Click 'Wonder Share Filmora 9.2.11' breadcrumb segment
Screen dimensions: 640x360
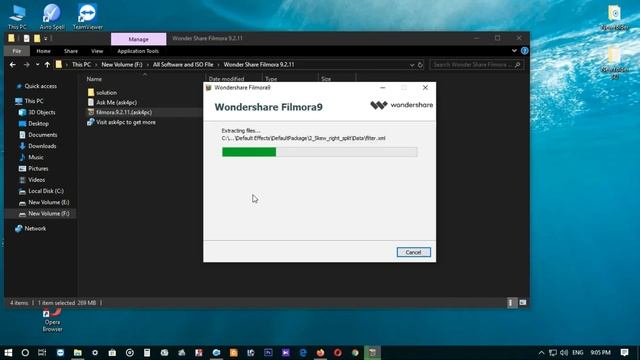click(x=259, y=64)
